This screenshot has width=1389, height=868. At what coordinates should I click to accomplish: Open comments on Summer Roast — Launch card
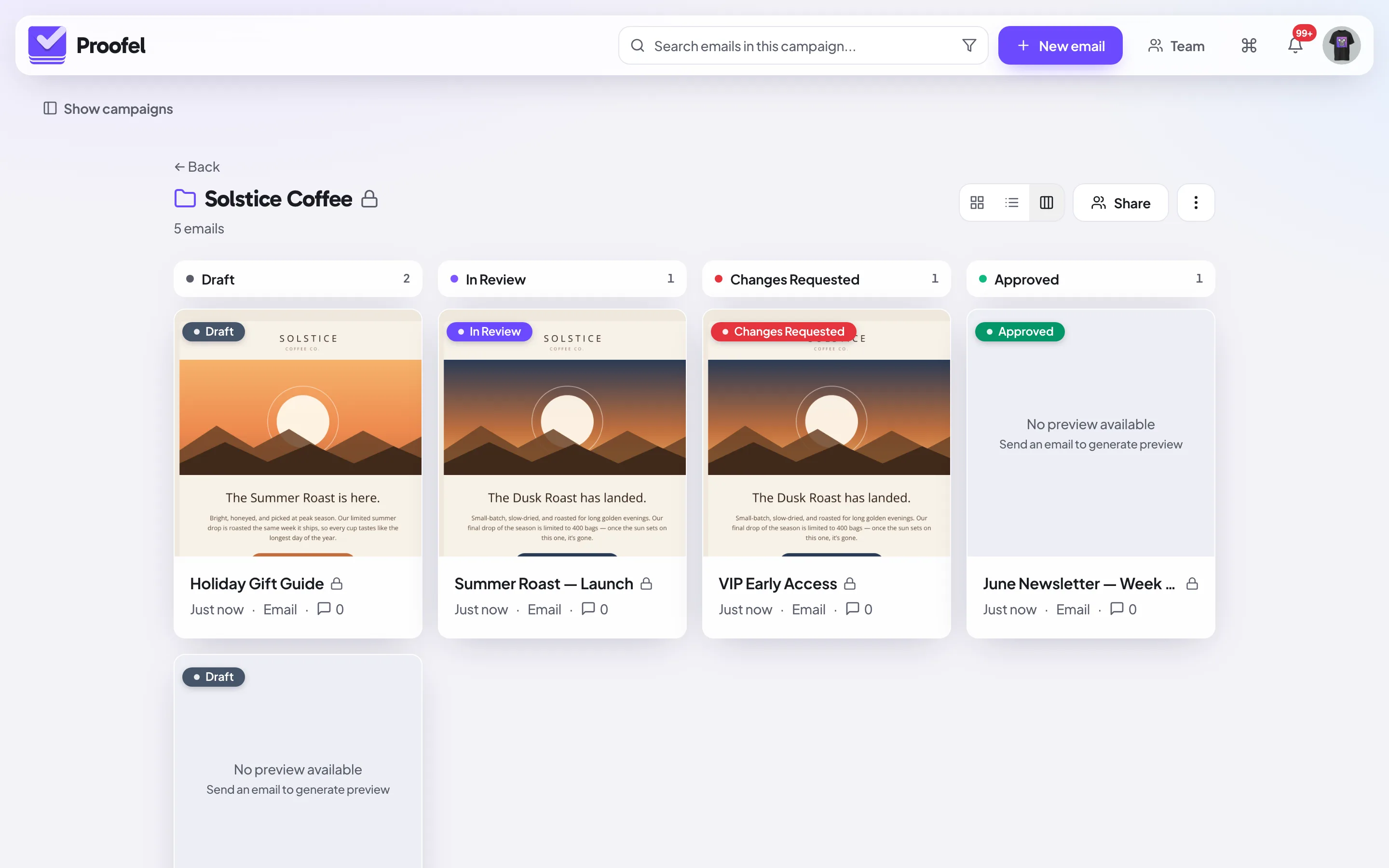tap(595, 609)
